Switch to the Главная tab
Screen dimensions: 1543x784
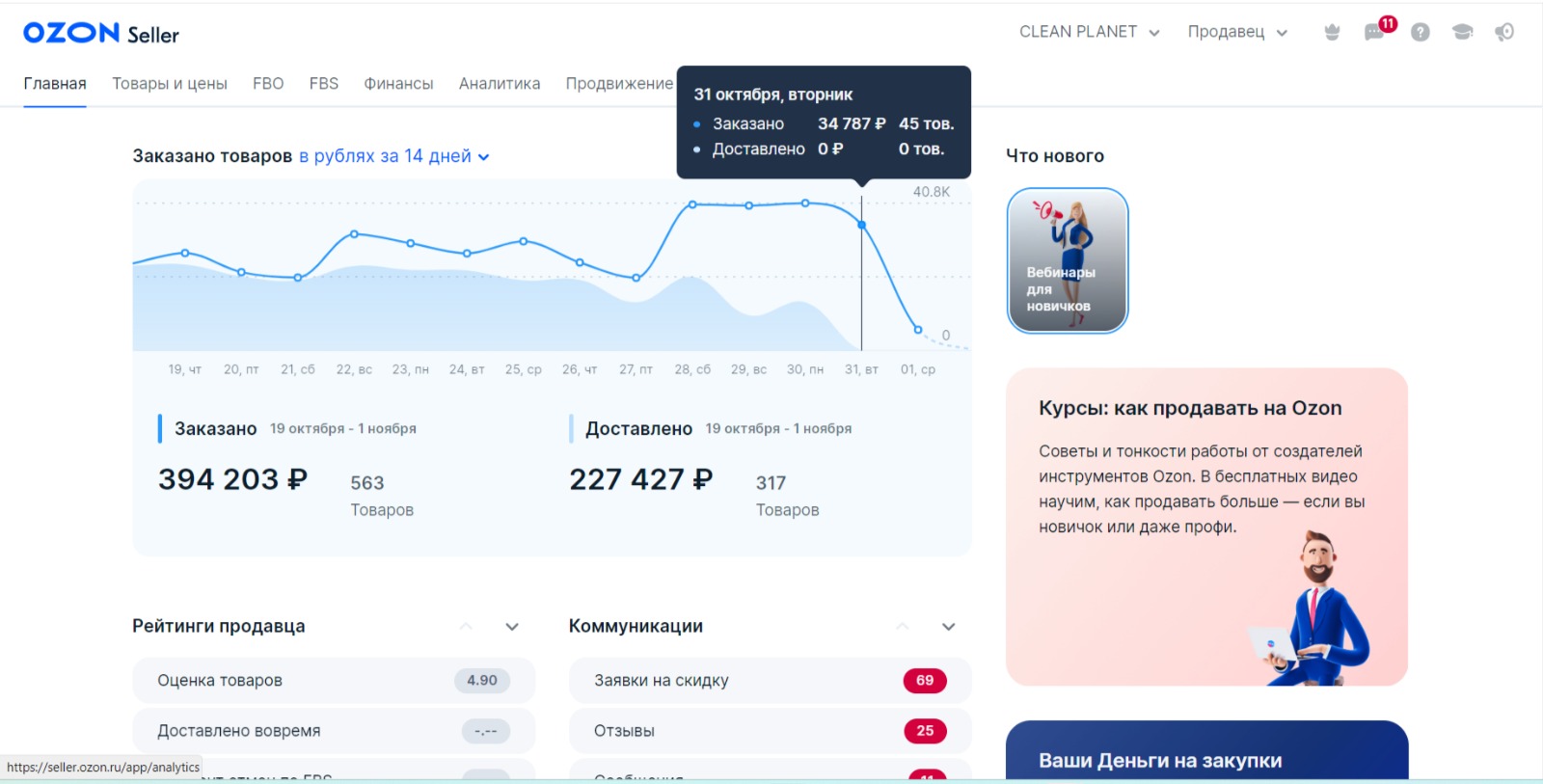(x=55, y=84)
